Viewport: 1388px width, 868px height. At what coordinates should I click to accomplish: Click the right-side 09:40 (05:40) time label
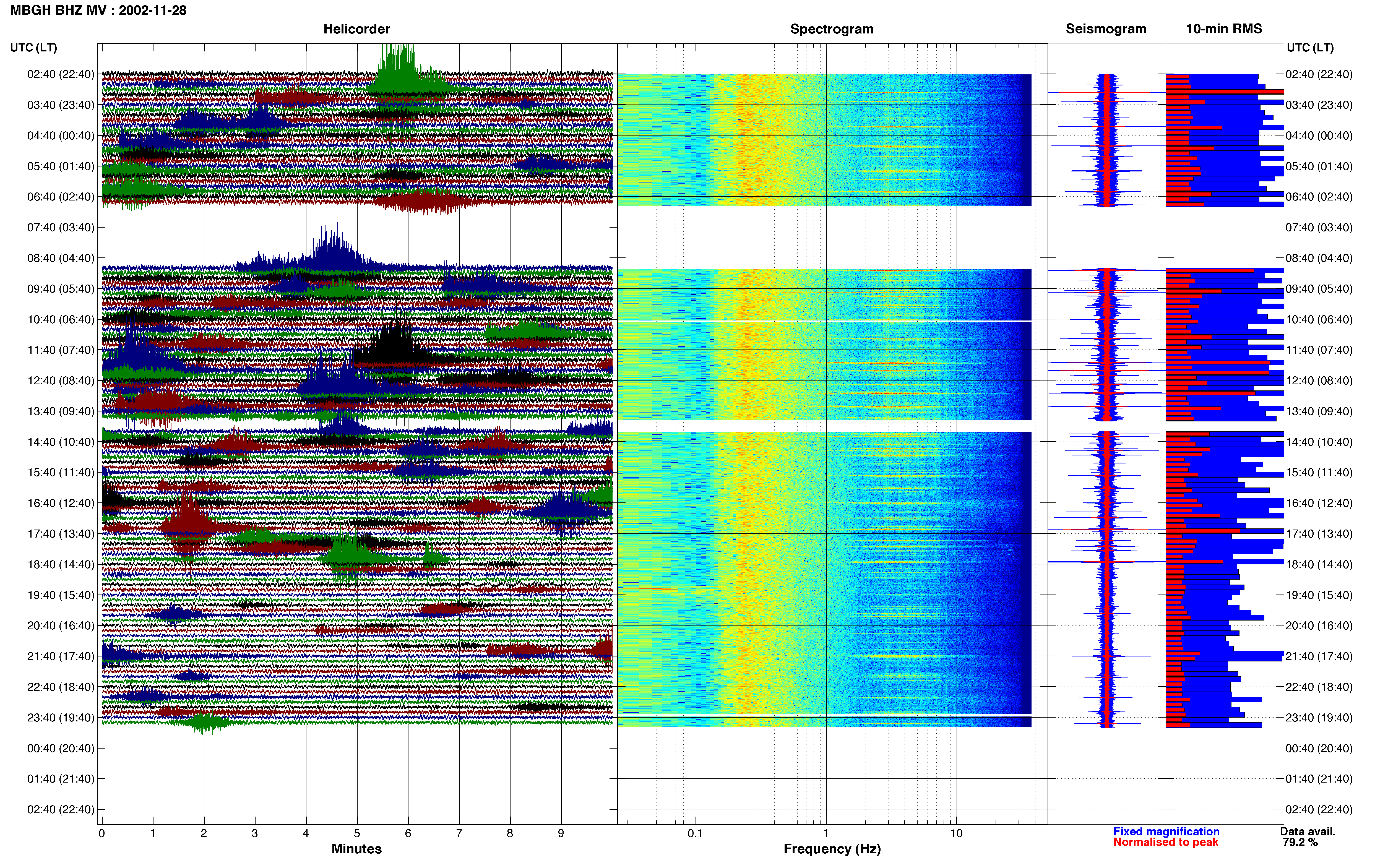click(x=1319, y=288)
